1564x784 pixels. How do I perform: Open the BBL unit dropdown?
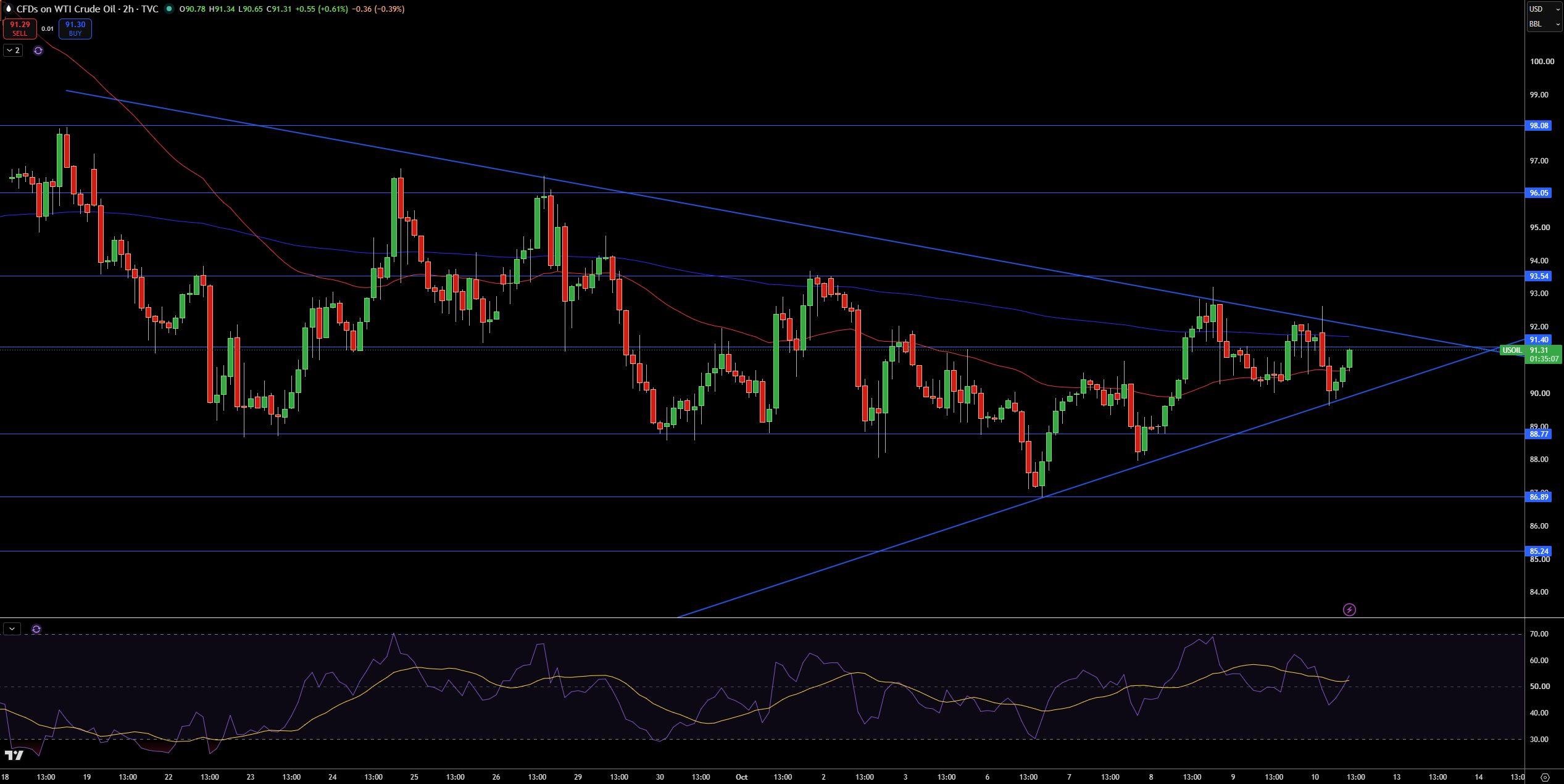(1544, 24)
